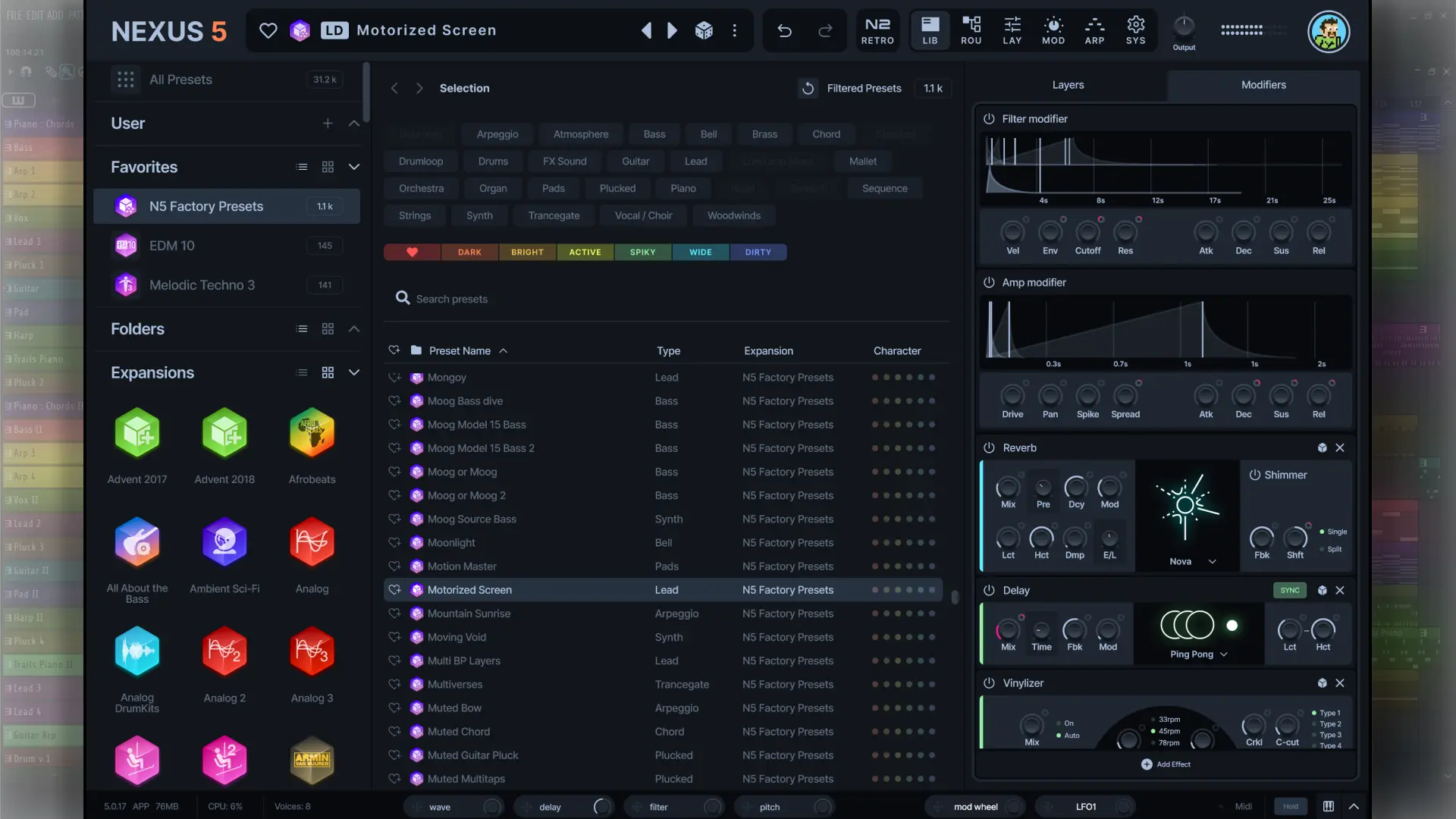Image resolution: width=1456 pixels, height=819 pixels.
Task: Click the Search presets field
Action: (x=667, y=299)
